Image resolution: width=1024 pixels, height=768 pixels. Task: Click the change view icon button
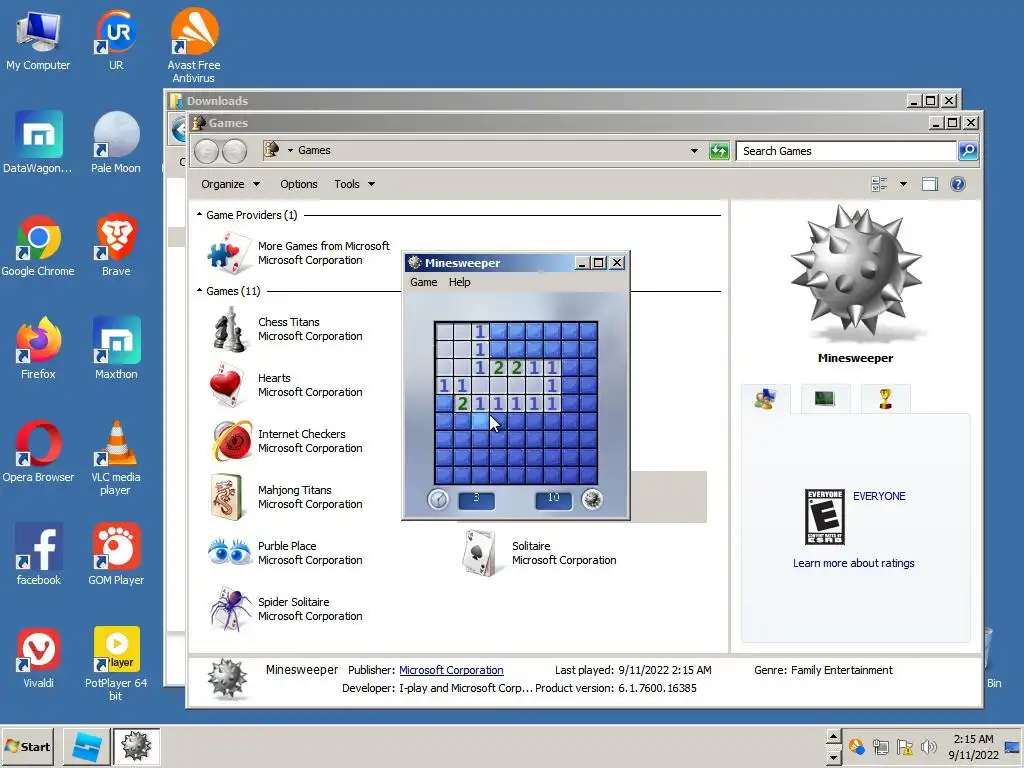tap(879, 184)
